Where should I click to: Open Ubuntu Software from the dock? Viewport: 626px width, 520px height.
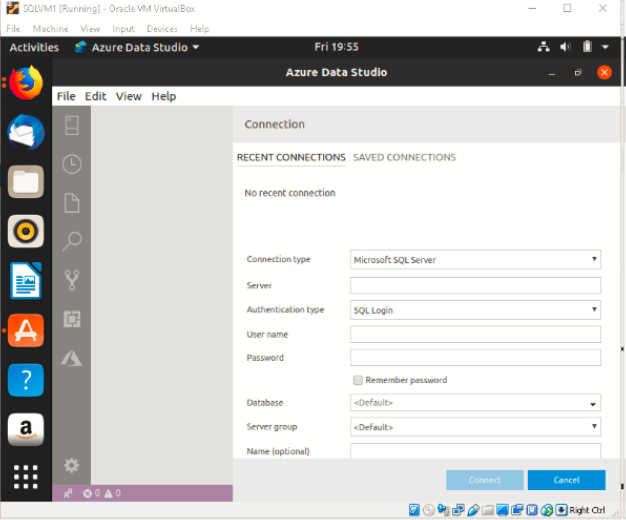(x=26, y=330)
